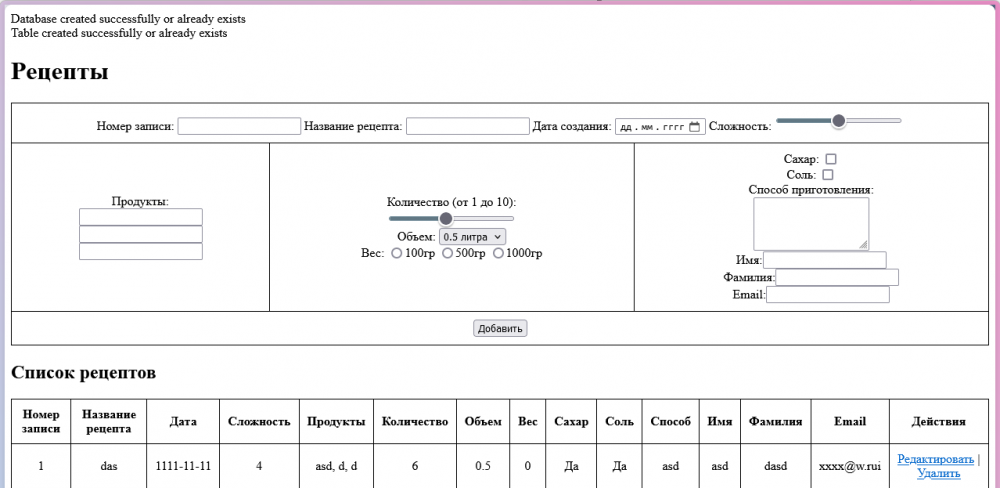Click the Количество slider handle

click(446, 218)
